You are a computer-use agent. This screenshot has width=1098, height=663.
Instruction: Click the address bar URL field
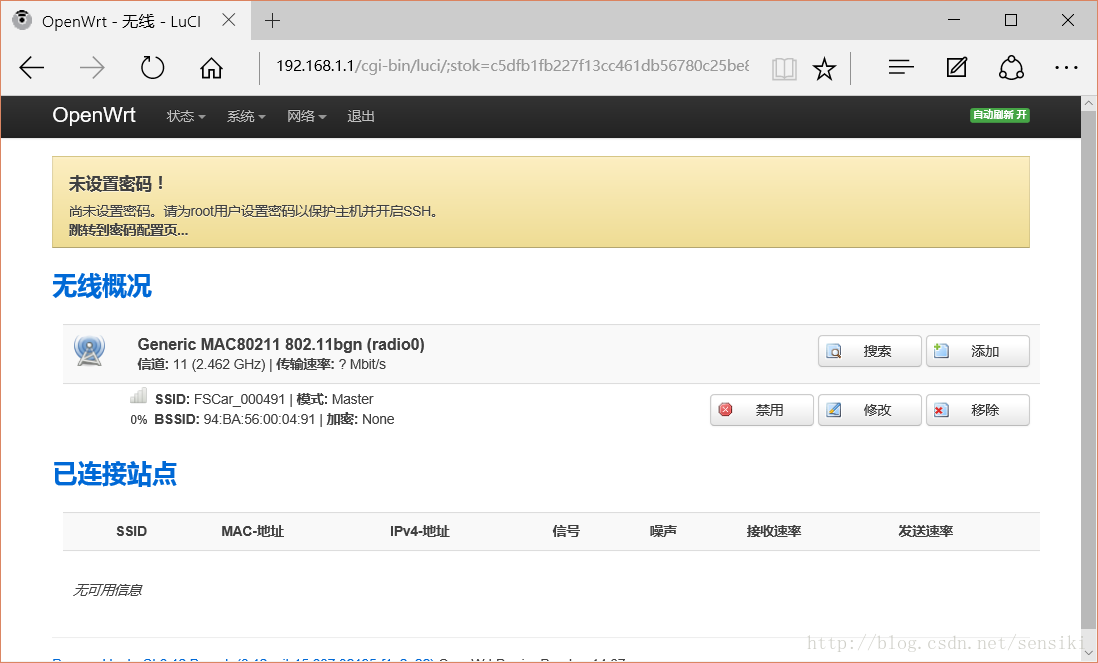pos(513,66)
